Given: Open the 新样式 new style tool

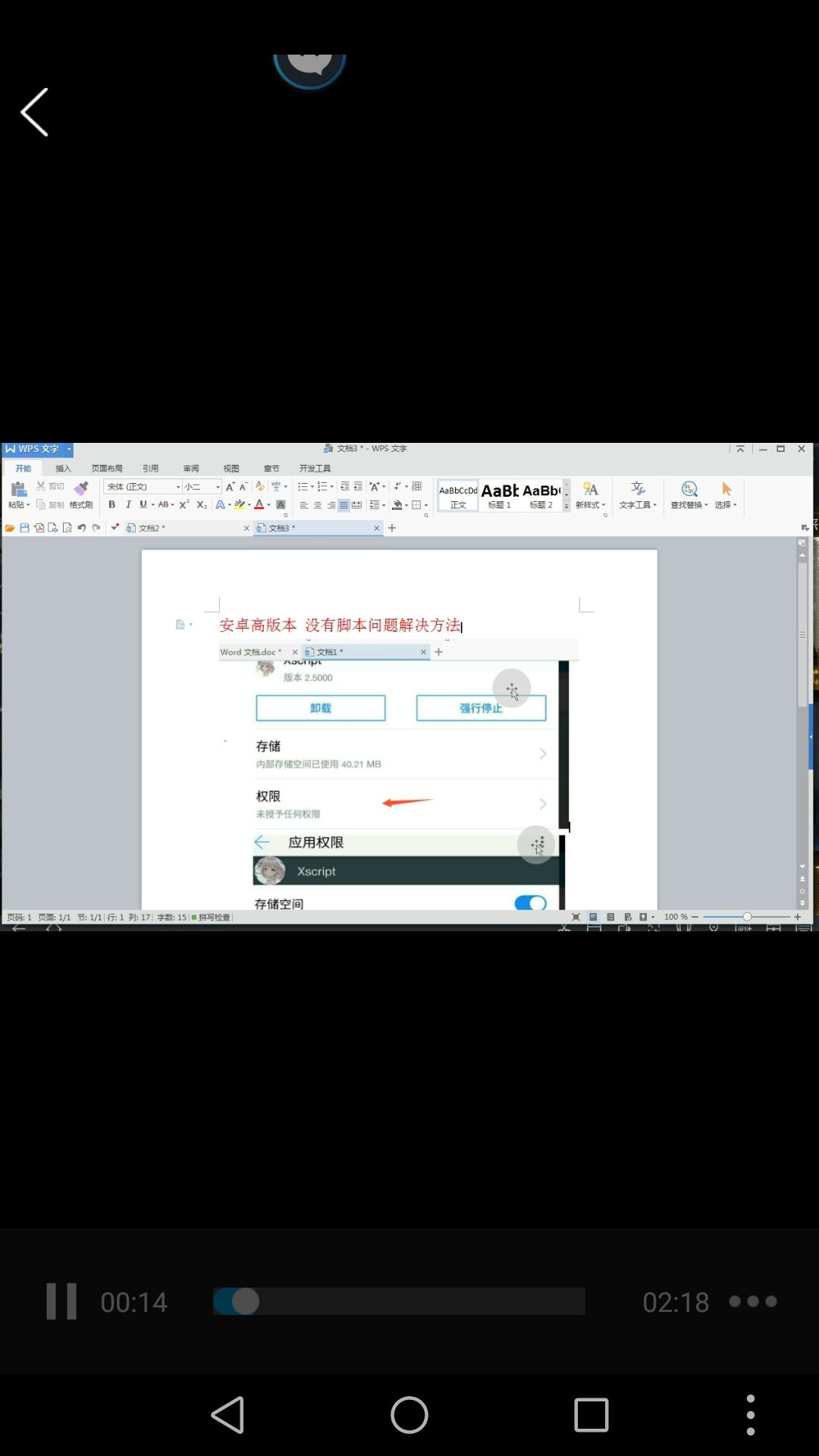Looking at the screenshot, I should pyautogui.click(x=590, y=495).
